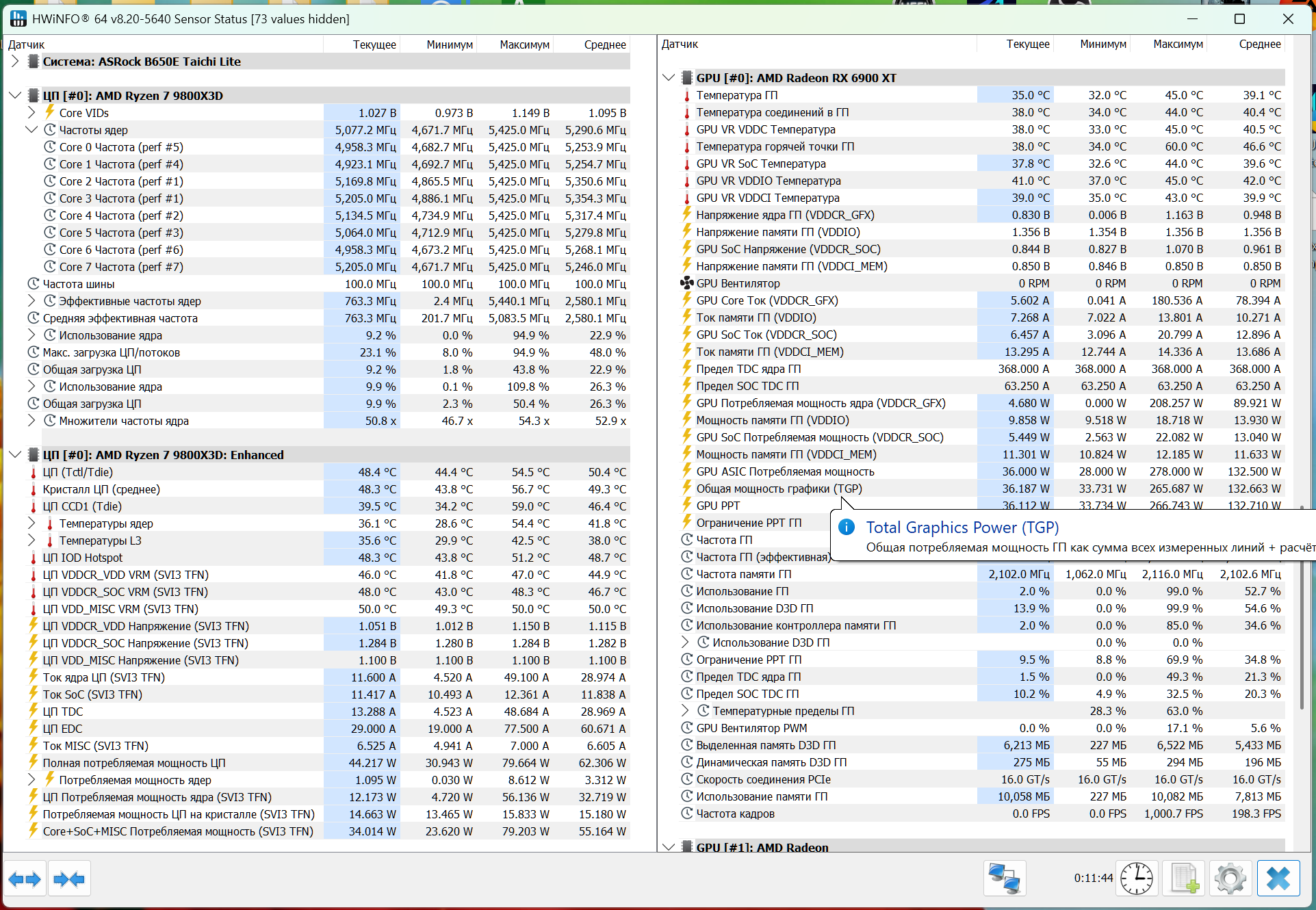The width and height of the screenshot is (1316, 910).
Task: Collapse the Частоты ядер tree node
Action: pyautogui.click(x=31, y=130)
